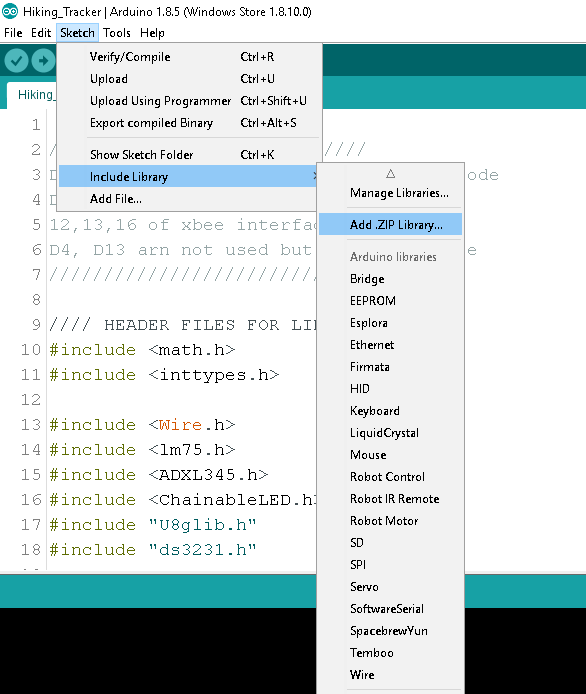Include the SPI library
The height and width of the screenshot is (694, 586).
tap(390, 565)
